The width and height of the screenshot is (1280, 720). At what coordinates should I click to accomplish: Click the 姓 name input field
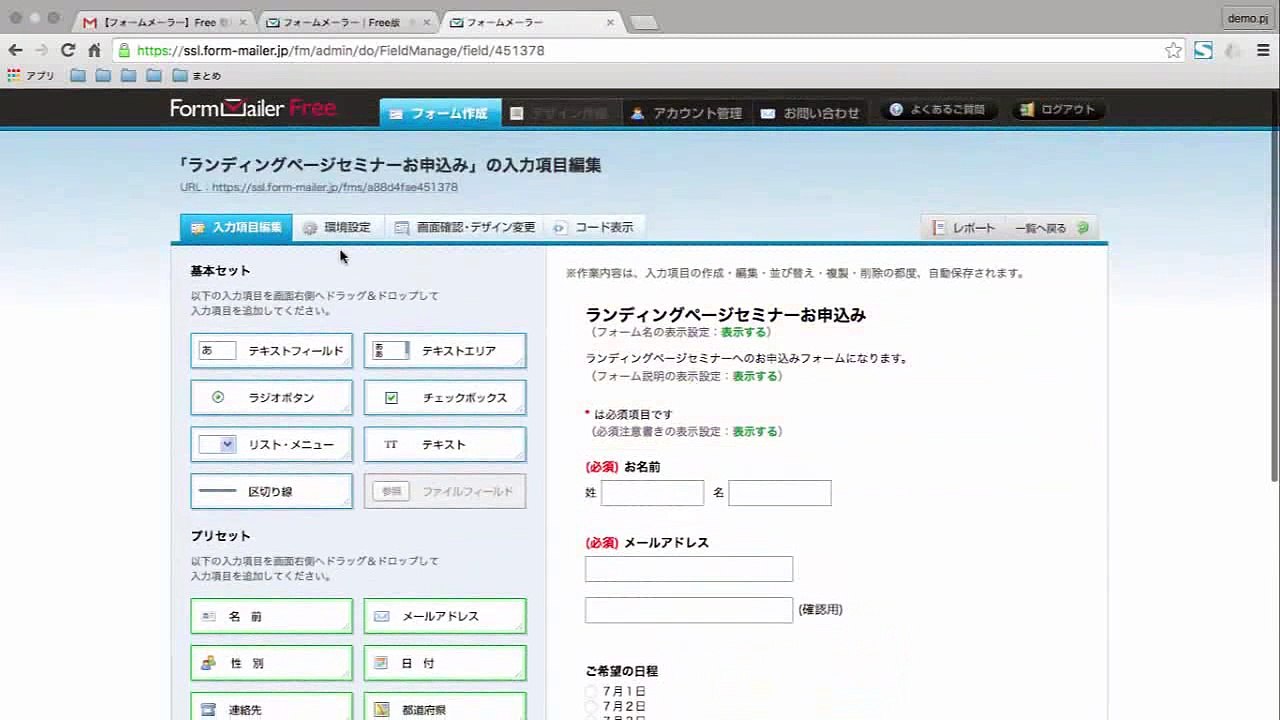[x=652, y=493]
